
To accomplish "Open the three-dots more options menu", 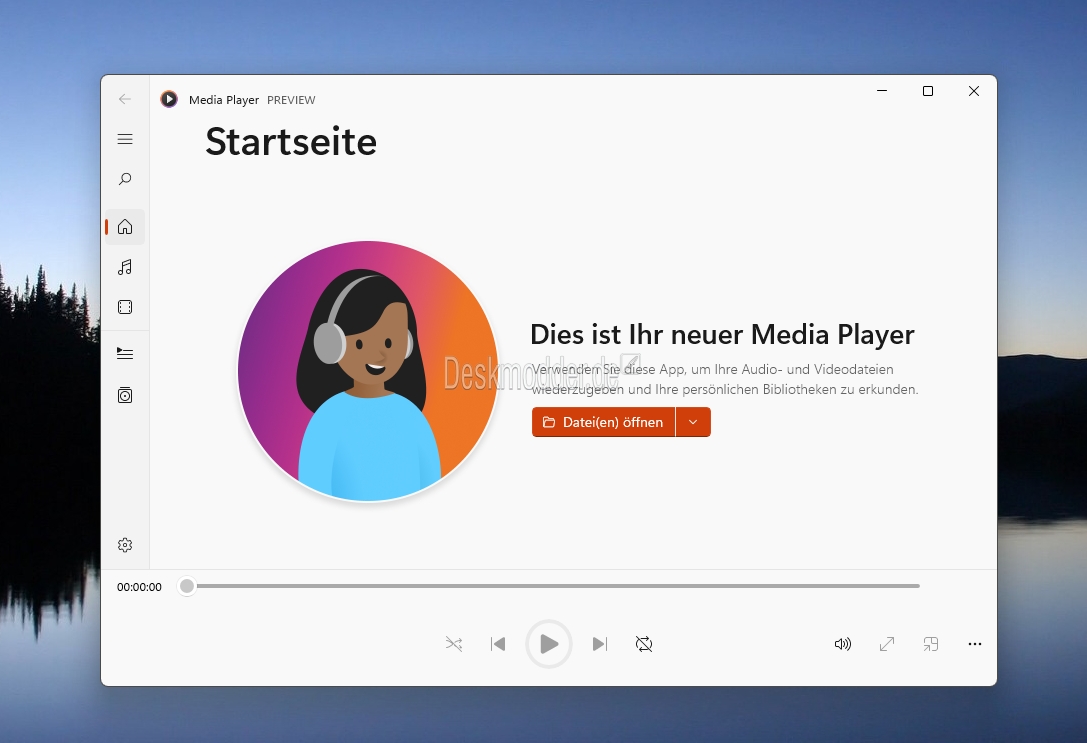I will (x=975, y=644).
